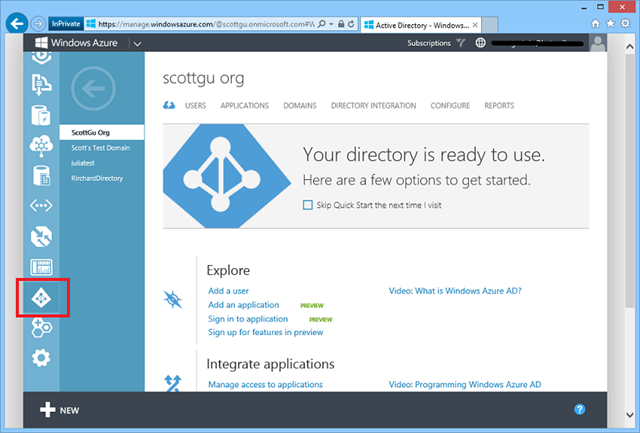Click scrollbar up arrow

pos(630,47)
